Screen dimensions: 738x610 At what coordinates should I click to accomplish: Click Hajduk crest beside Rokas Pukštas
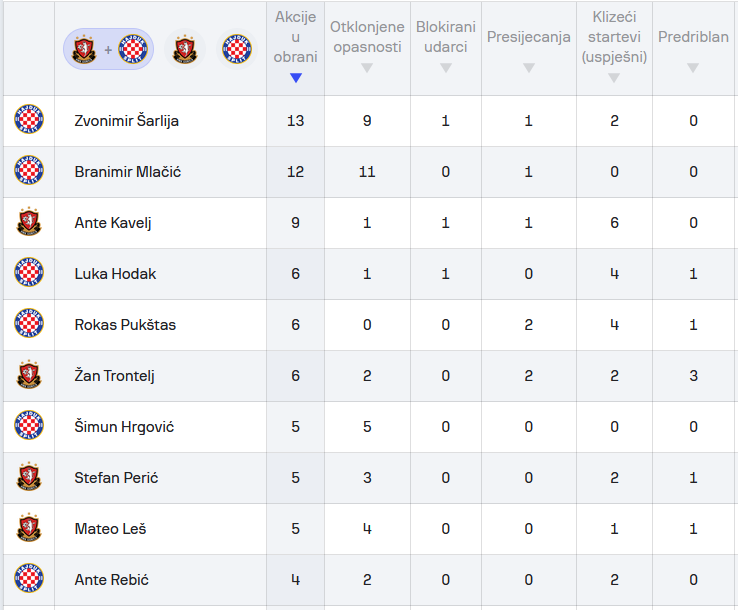click(x=29, y=325)
